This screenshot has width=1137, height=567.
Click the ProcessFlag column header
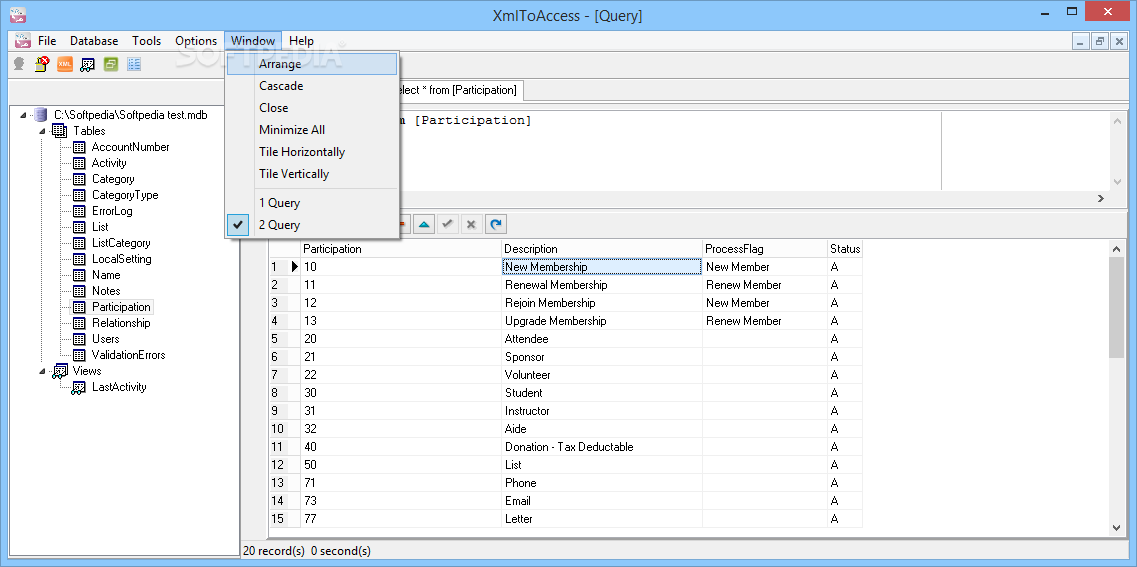[766, 249]
